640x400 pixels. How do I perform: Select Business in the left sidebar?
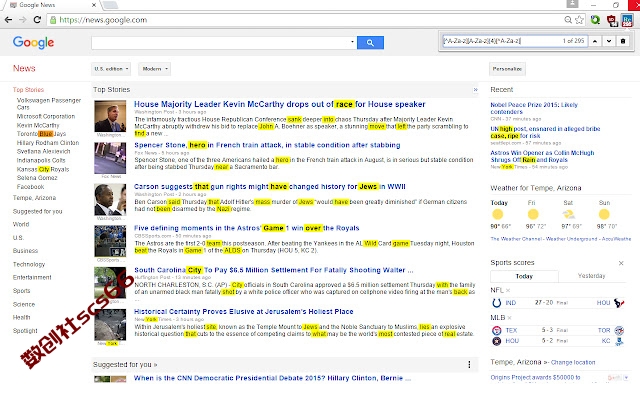25,251
